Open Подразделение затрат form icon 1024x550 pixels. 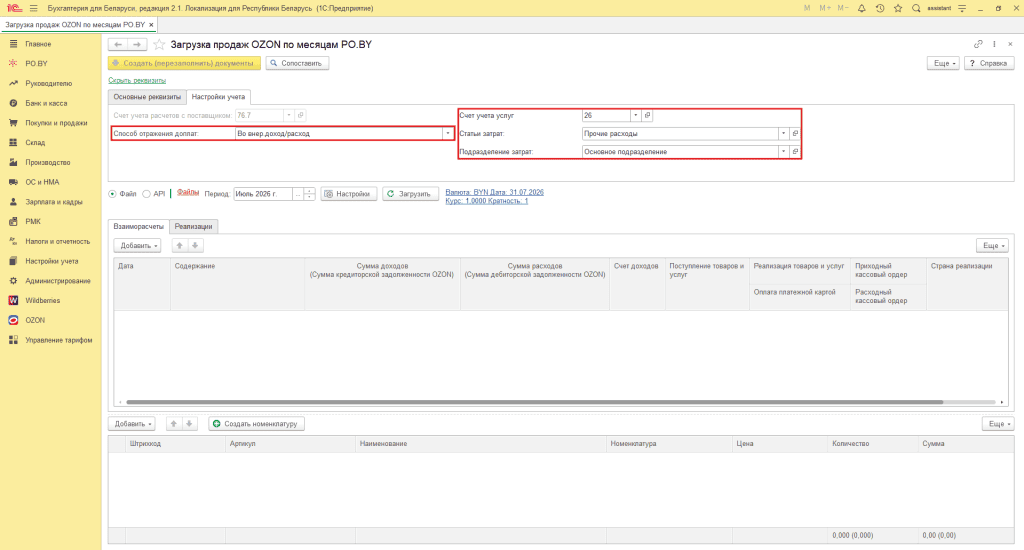[x=795, y=152]
